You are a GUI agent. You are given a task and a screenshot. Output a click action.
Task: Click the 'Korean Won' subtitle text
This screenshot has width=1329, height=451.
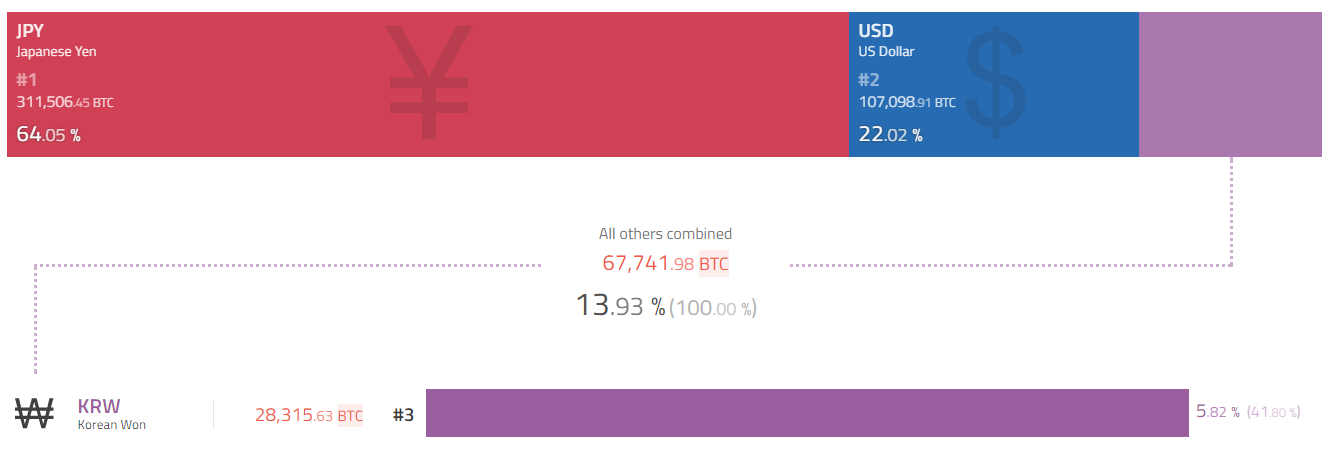coord(112,425)
